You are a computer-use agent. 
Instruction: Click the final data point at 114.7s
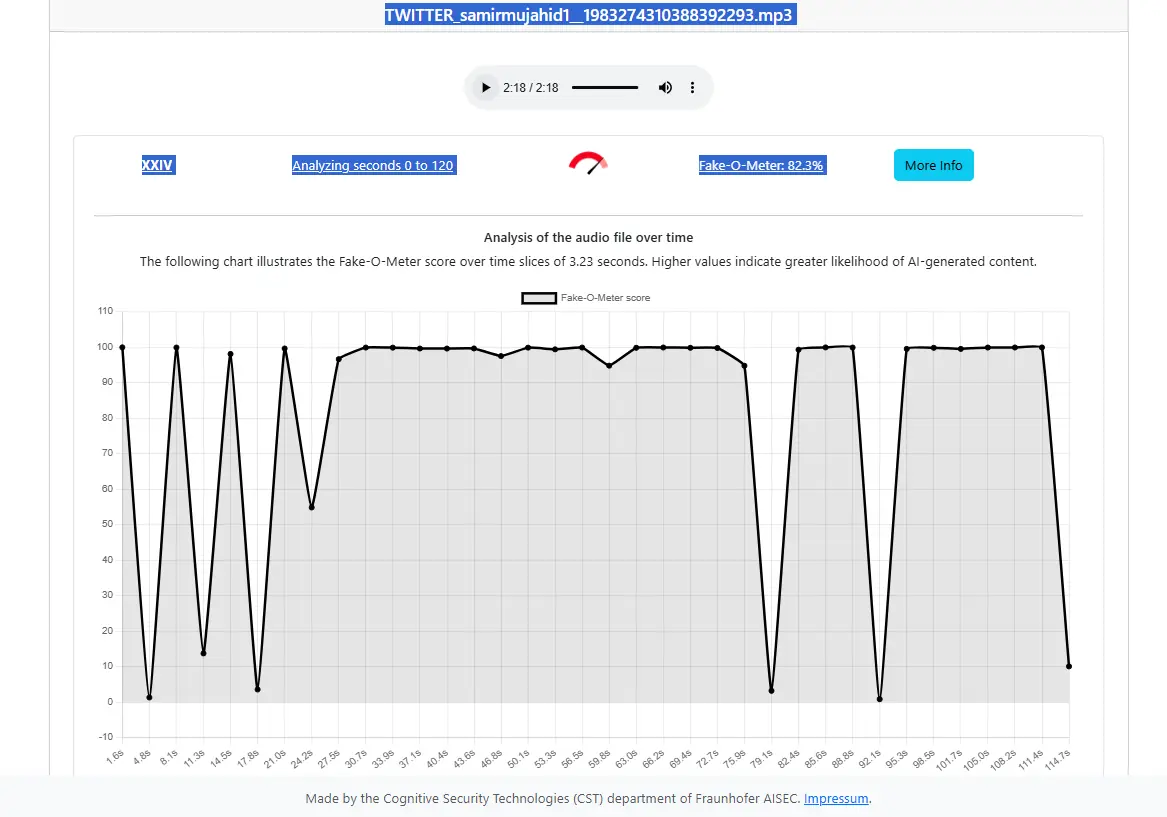[x=1069, y=666]
